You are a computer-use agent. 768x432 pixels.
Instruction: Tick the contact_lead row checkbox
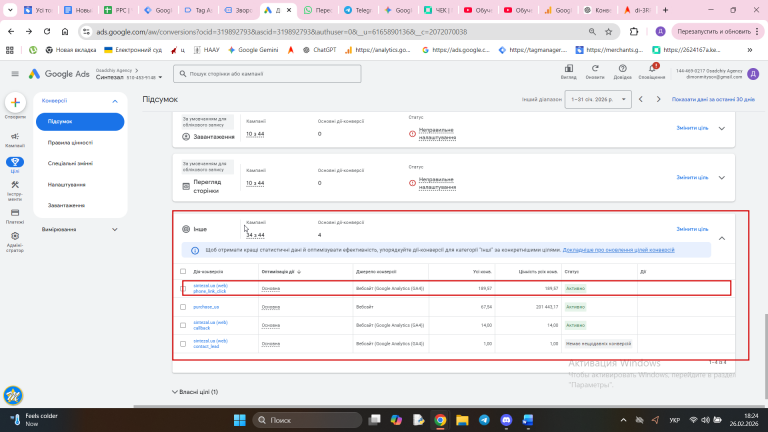pyautogui.click(x=183, y=344)
